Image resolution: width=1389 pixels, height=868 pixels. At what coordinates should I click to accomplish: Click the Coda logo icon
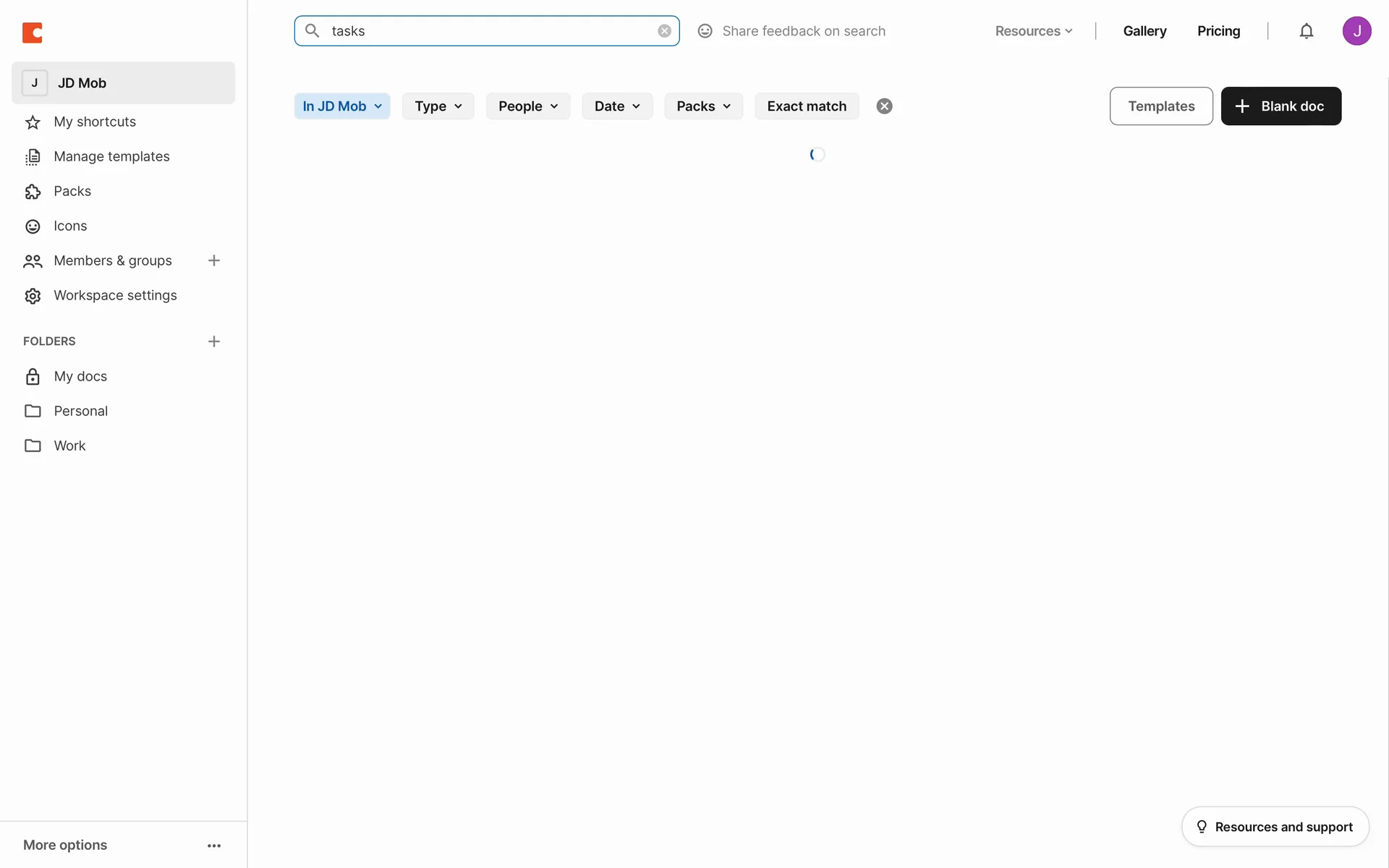[33, 33]
